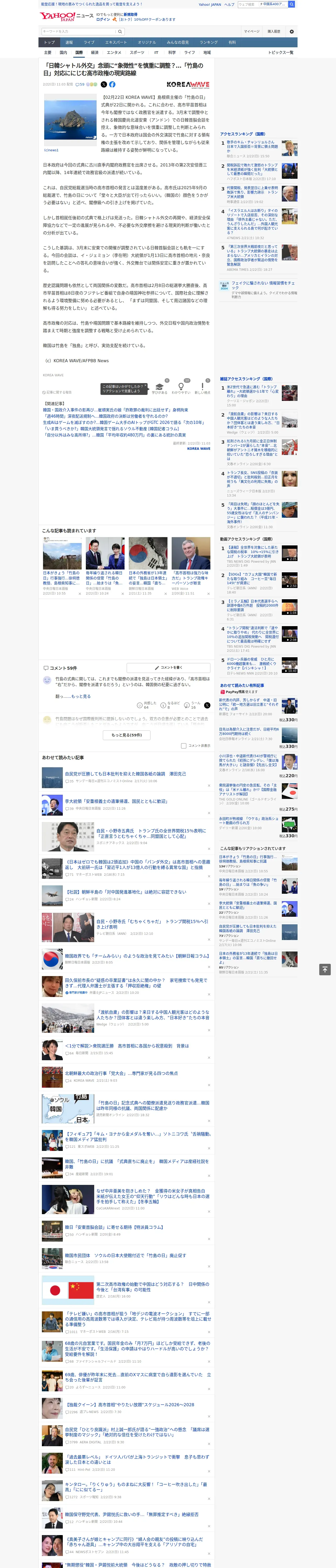The image size is (336, 1568).
Task: Open the エキスパート navigation tab
Action: [116, 43]
